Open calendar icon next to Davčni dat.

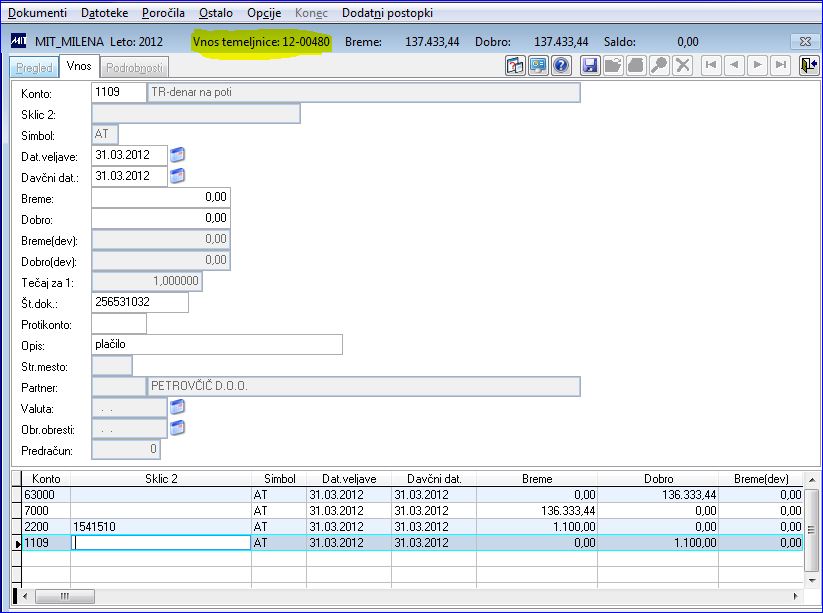point(177,176)
